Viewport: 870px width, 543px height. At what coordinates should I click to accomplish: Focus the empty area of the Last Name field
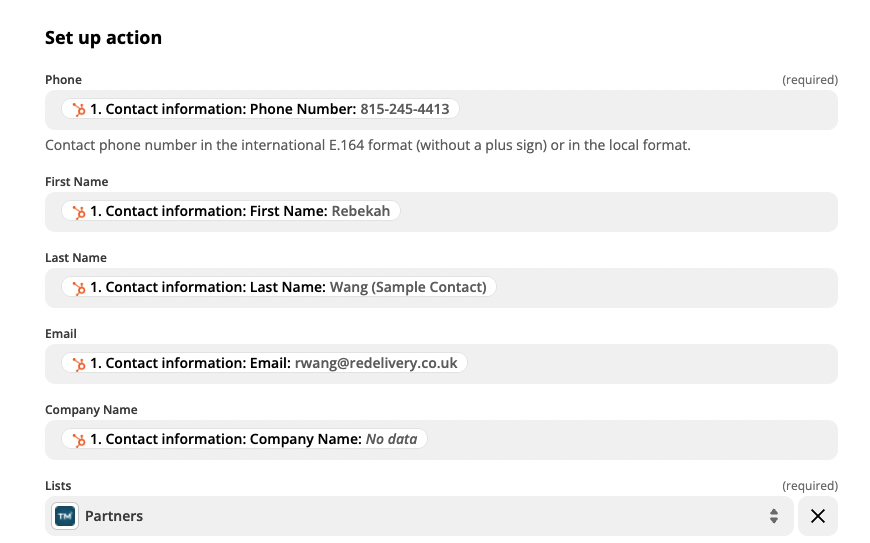[x=666, y=288]
